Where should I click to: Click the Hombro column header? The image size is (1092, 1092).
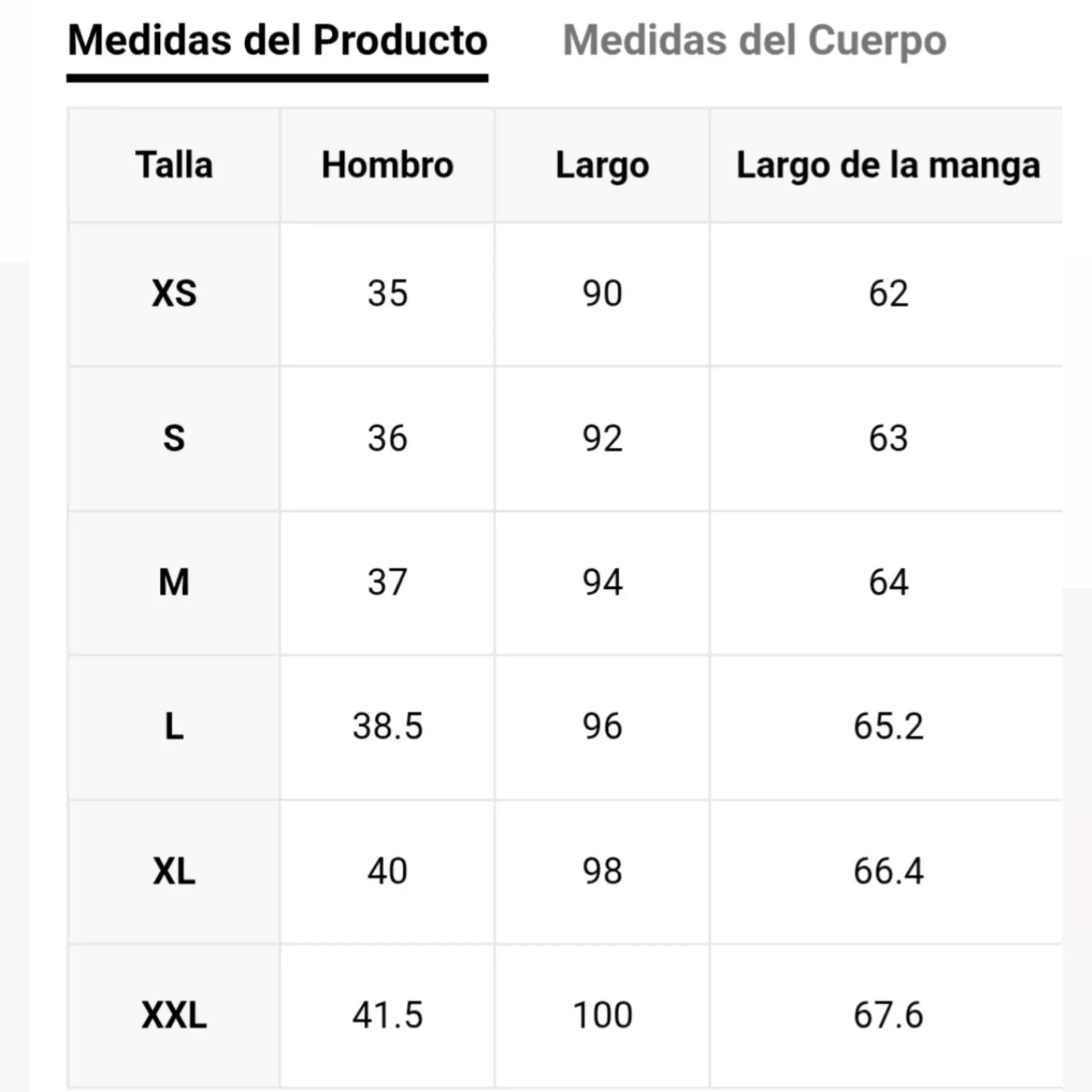(x=387, y=165)
